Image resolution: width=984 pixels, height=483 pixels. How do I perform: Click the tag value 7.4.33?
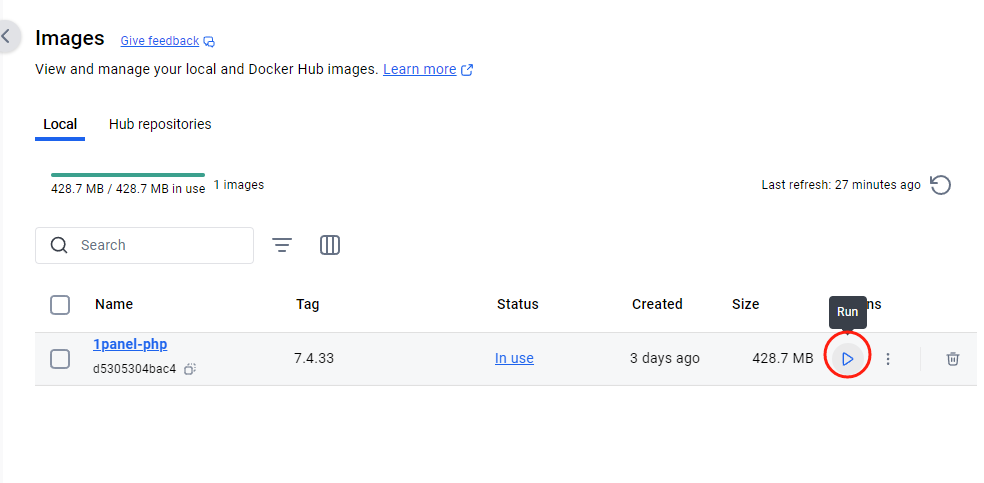314,358
